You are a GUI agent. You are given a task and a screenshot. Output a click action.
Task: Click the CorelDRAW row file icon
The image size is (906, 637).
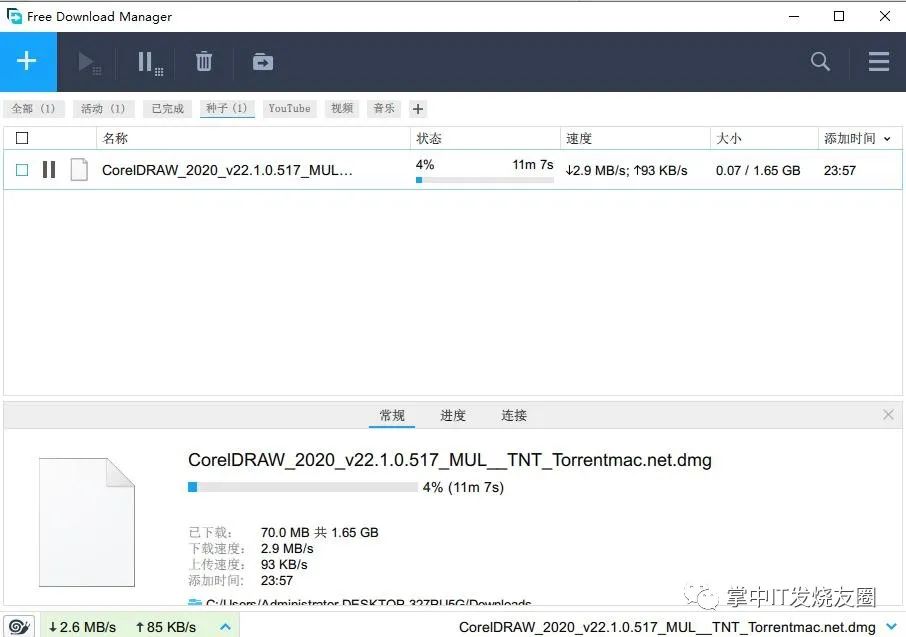coord(79,170)
